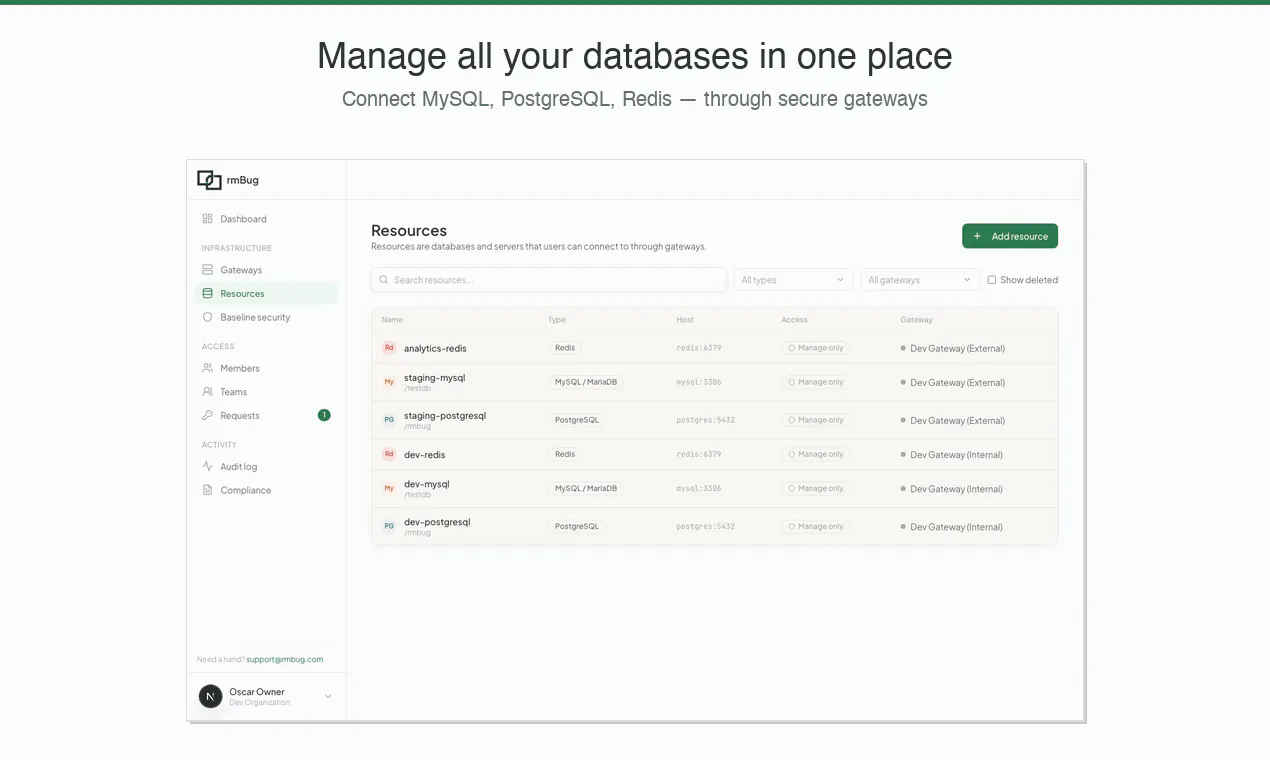The image size is (1270, 760).
Task: Click Manage only badge for analytics-redis
Action: tap(816, 348)
